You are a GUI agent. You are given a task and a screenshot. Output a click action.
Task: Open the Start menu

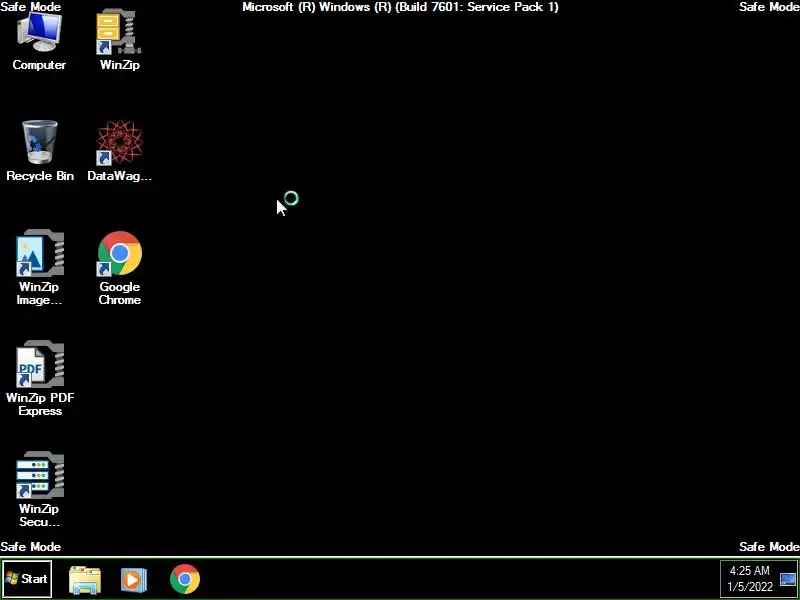coord(27,579)
